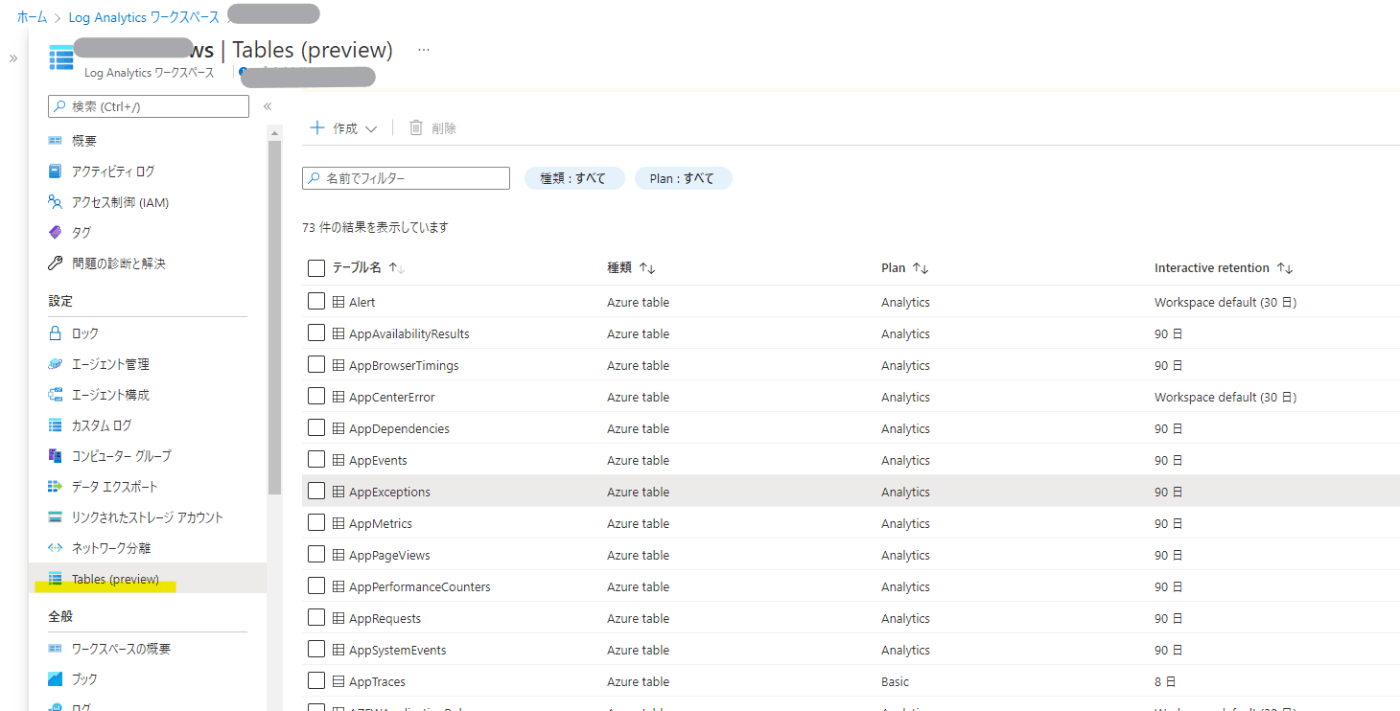This screenshot has height=711, width=1400.
Task: Click AppSystemEvents table name
Action: 397,650
